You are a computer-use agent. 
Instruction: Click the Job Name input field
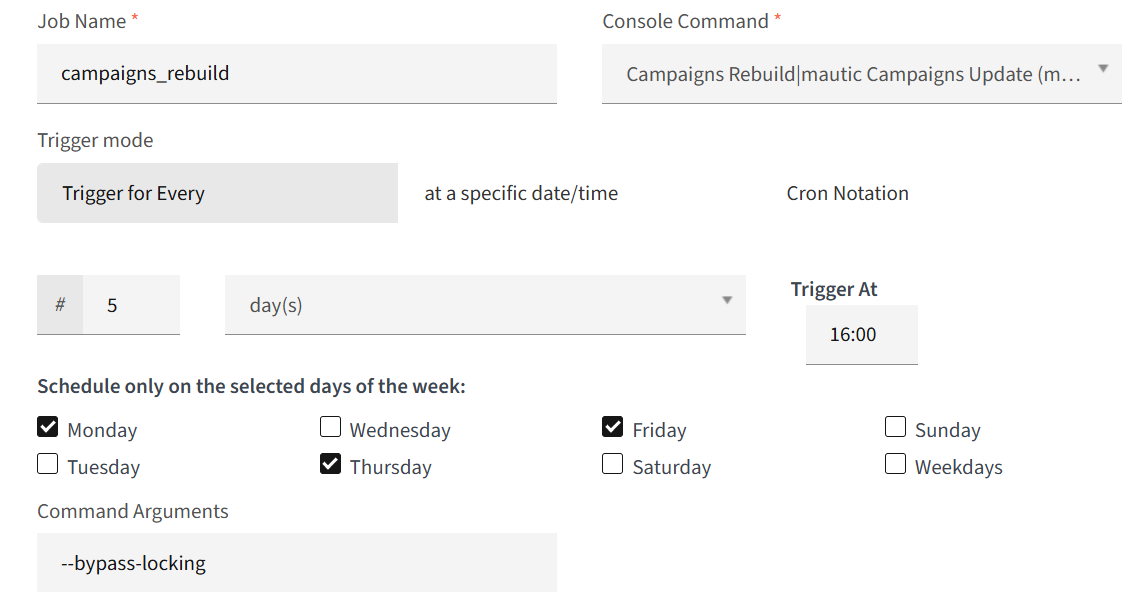click(296, 73)
